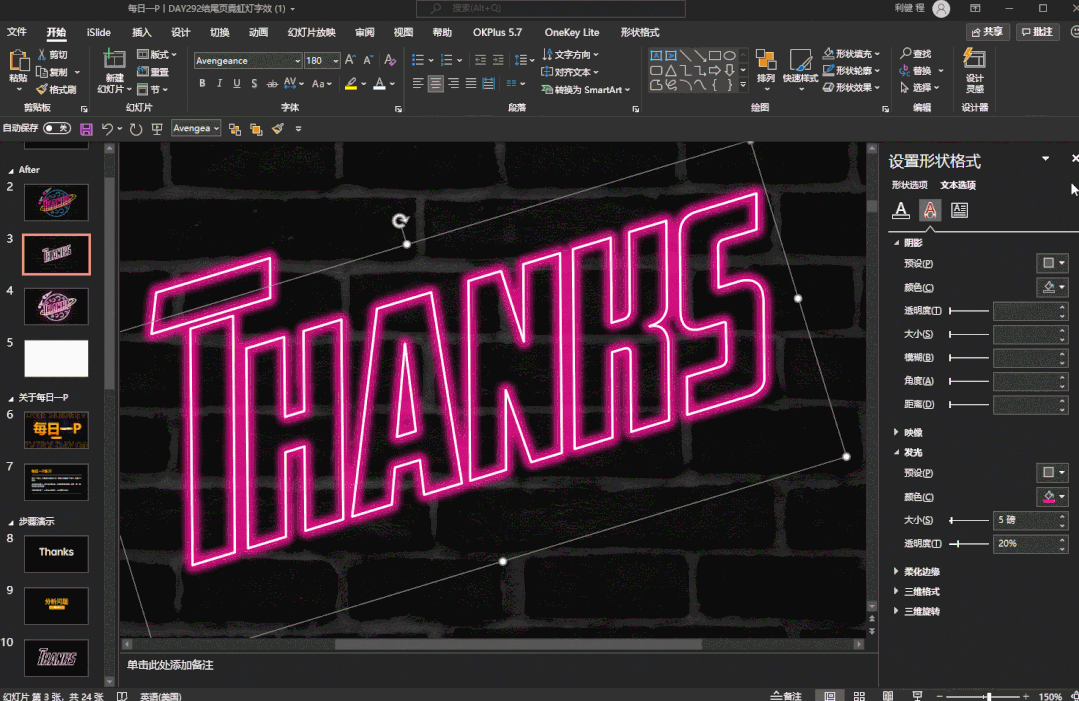Clear all text formatting icon
The image size is (1079, 701).
point(390,61)
